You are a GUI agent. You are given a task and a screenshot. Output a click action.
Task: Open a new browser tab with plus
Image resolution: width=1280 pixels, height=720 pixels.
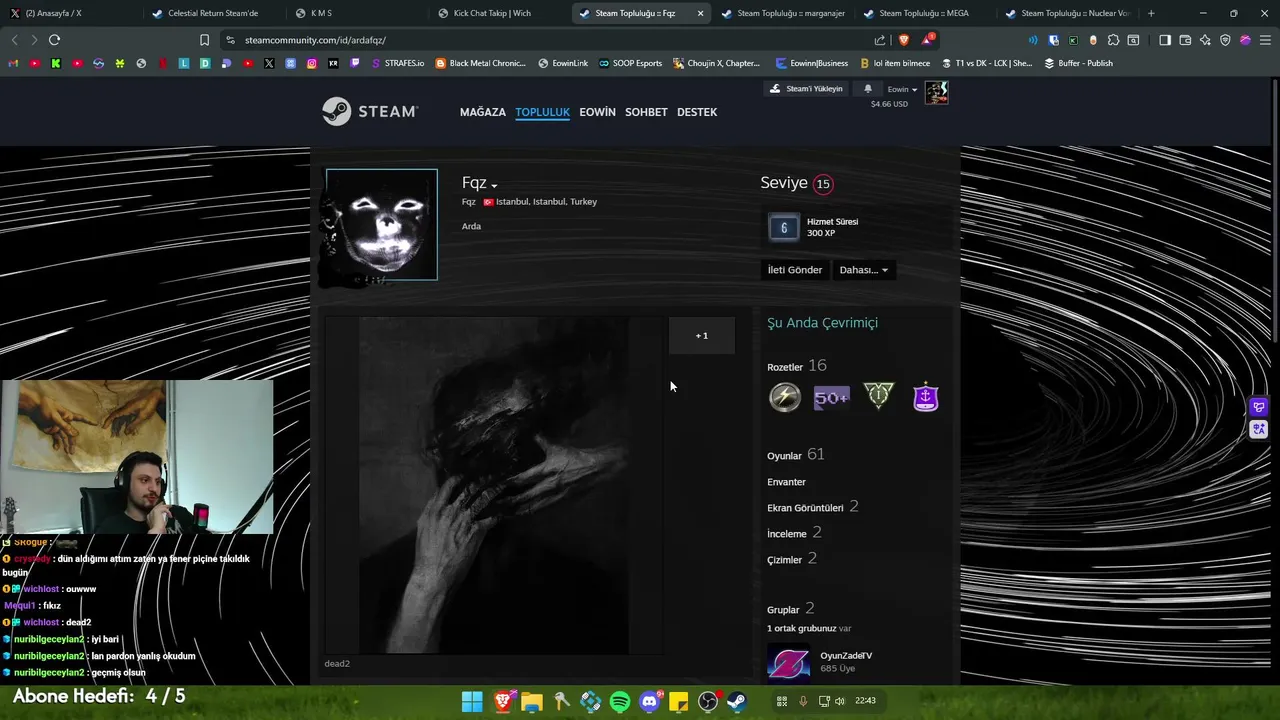pyautogui.click(x=1151, y=13)
